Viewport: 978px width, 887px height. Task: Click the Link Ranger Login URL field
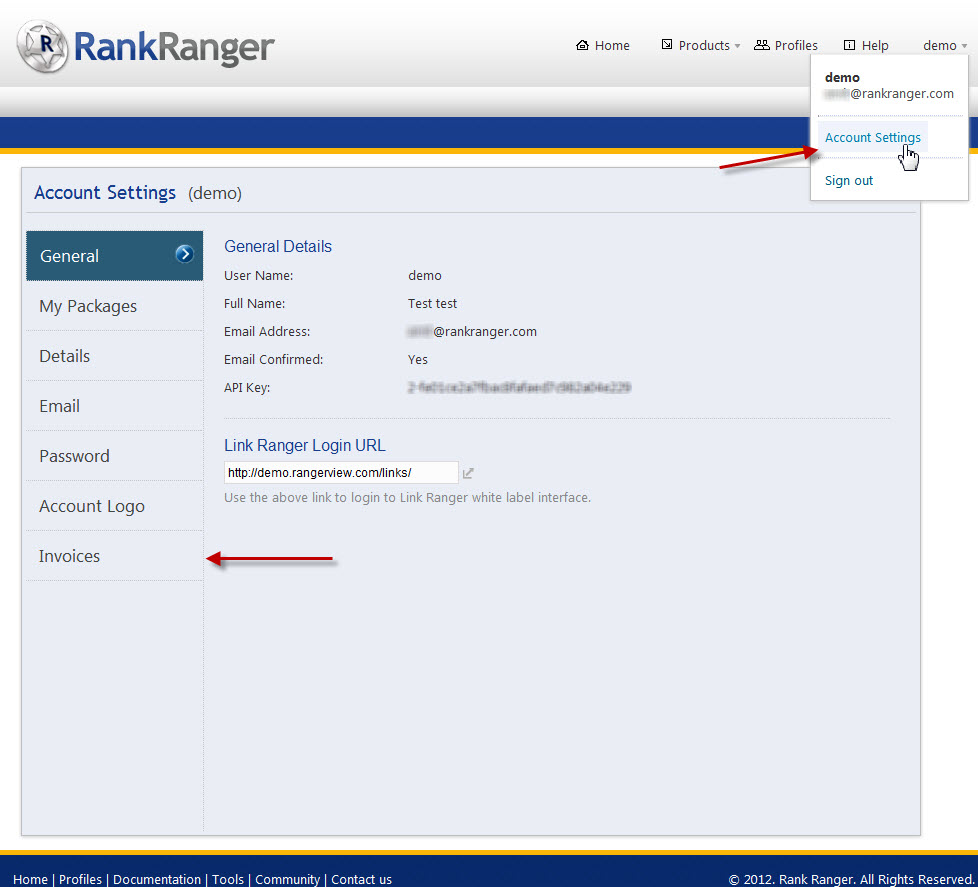pos(340,473)
